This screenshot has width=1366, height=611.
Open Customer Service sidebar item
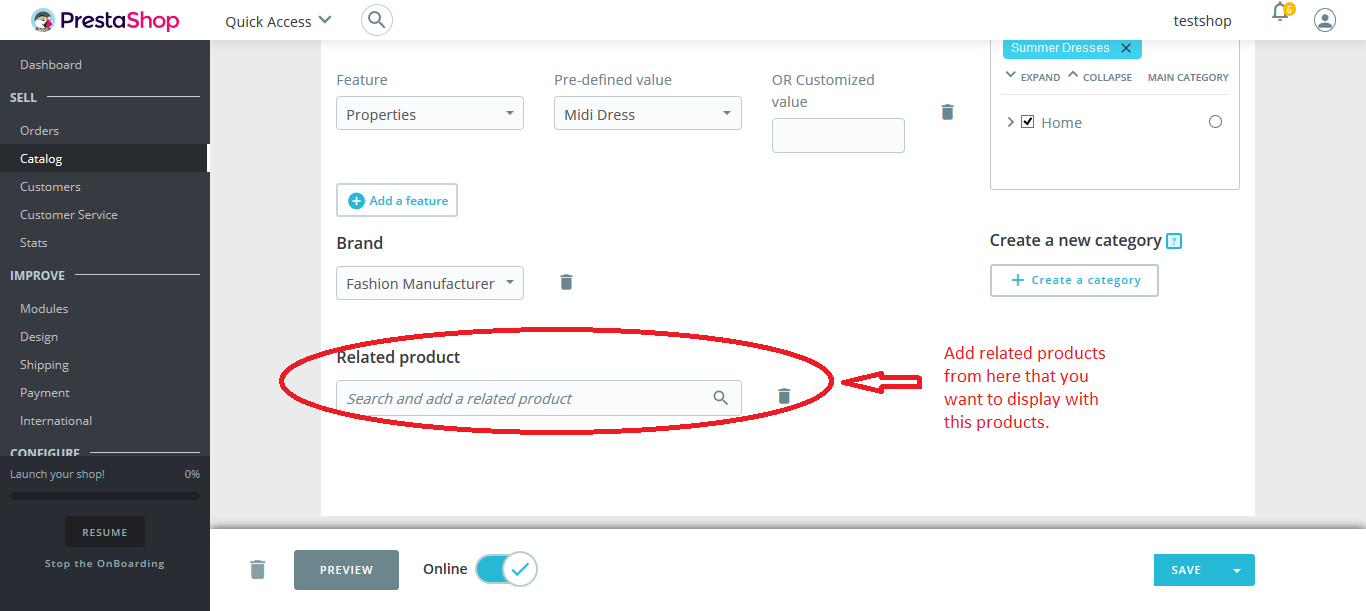(69, 215)
